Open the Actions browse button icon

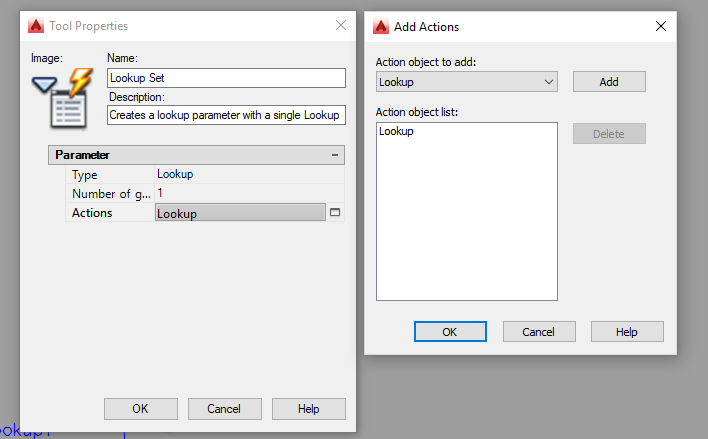tap(335, 213)
